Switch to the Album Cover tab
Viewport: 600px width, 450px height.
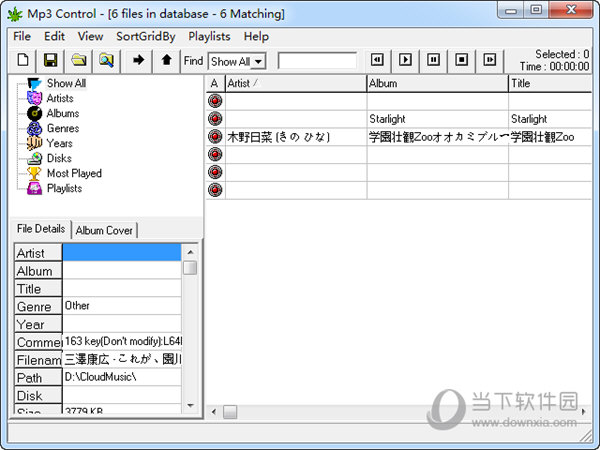pyautogui.click(x=104, y=230)
